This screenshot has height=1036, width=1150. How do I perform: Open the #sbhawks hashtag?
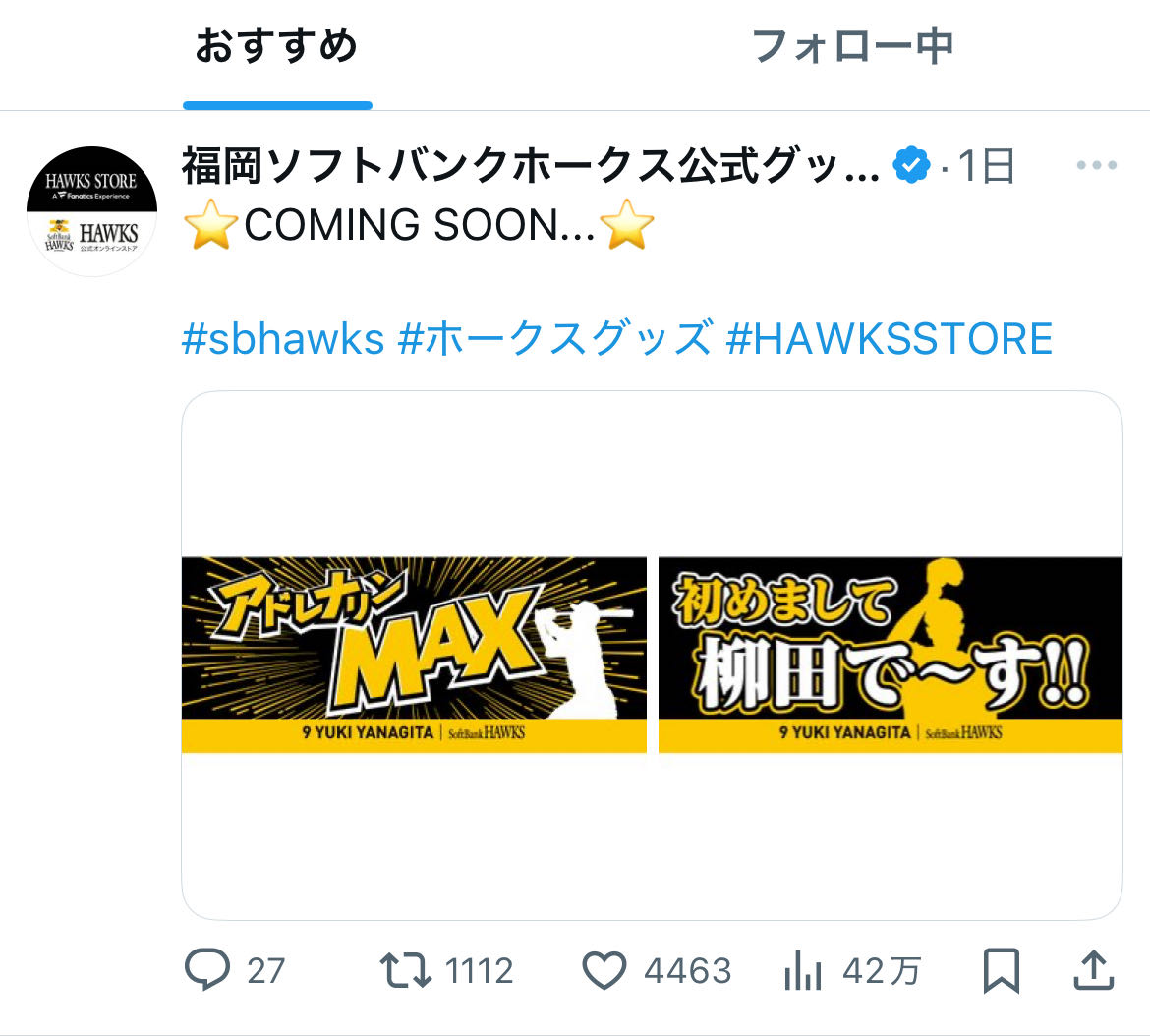[x=283, y=339]
